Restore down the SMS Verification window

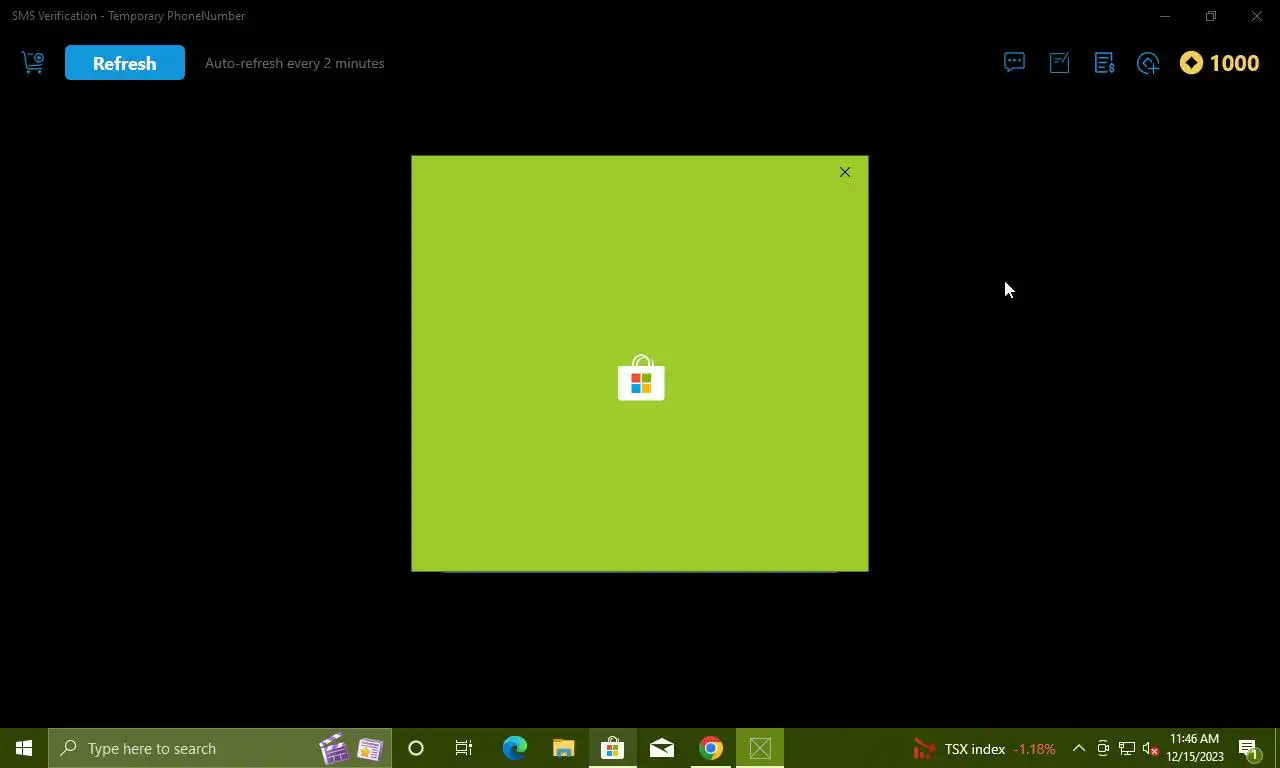[x=1210, y=16]
